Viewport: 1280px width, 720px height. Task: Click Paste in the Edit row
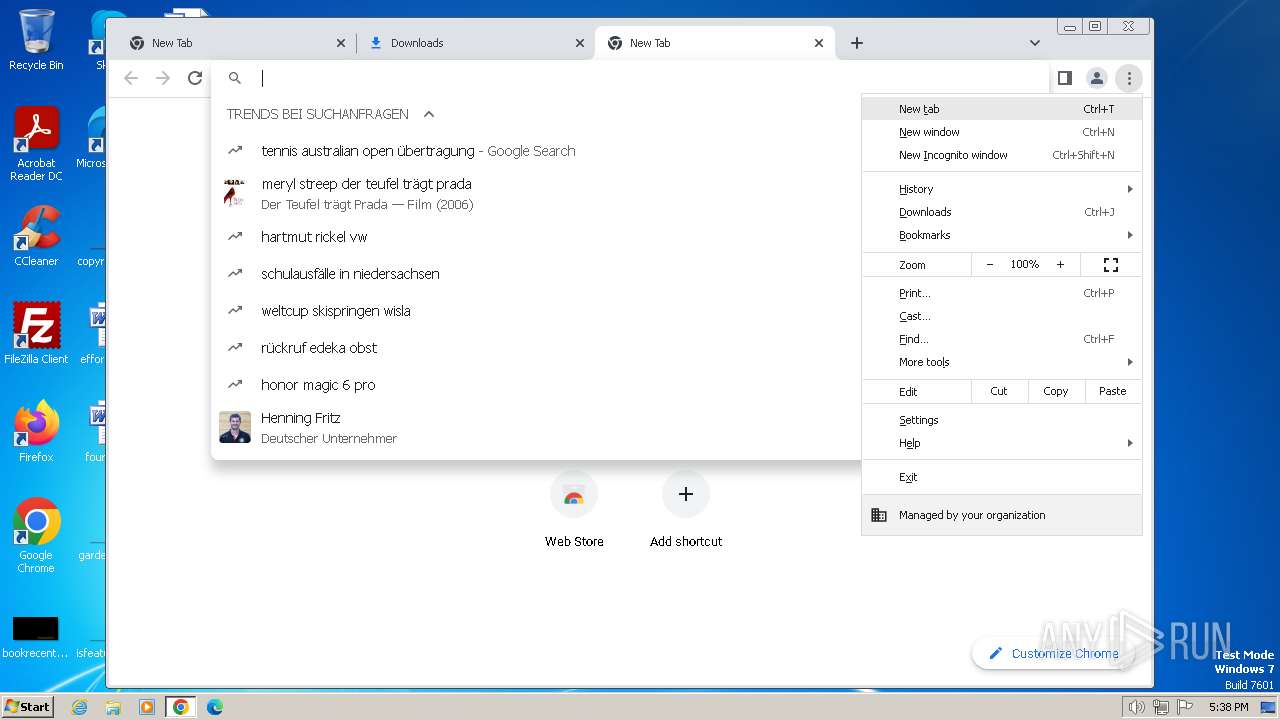point(1113,391)
